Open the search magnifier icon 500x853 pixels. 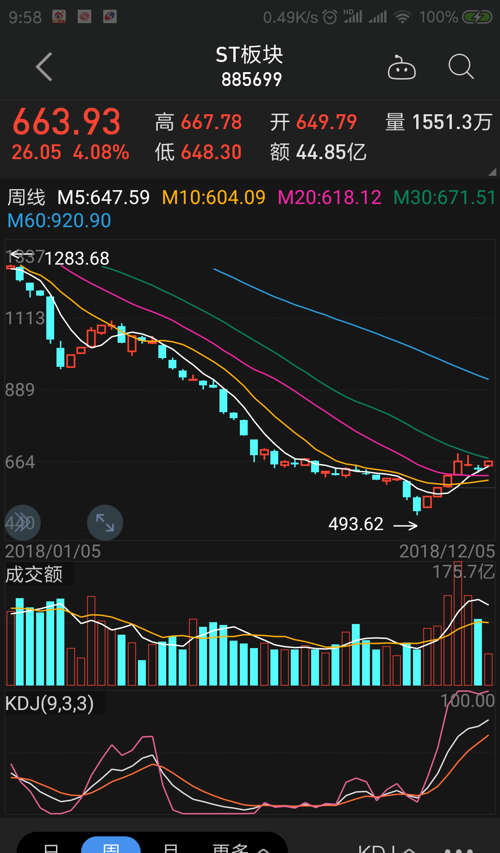click(461, 67)
